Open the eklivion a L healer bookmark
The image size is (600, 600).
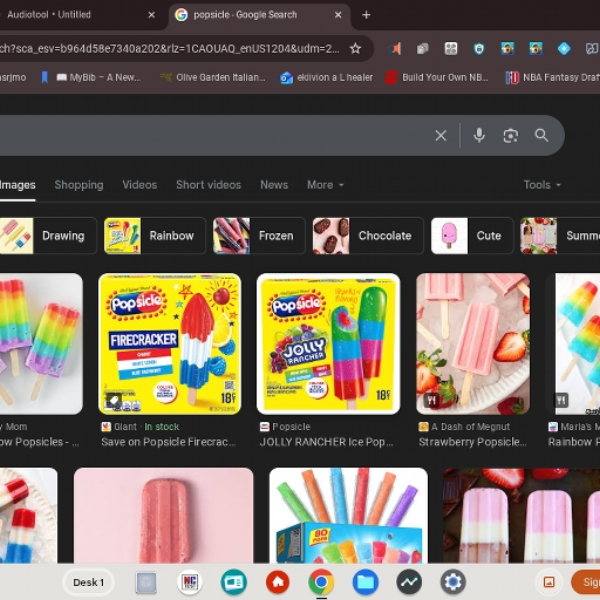coord(326,77)
